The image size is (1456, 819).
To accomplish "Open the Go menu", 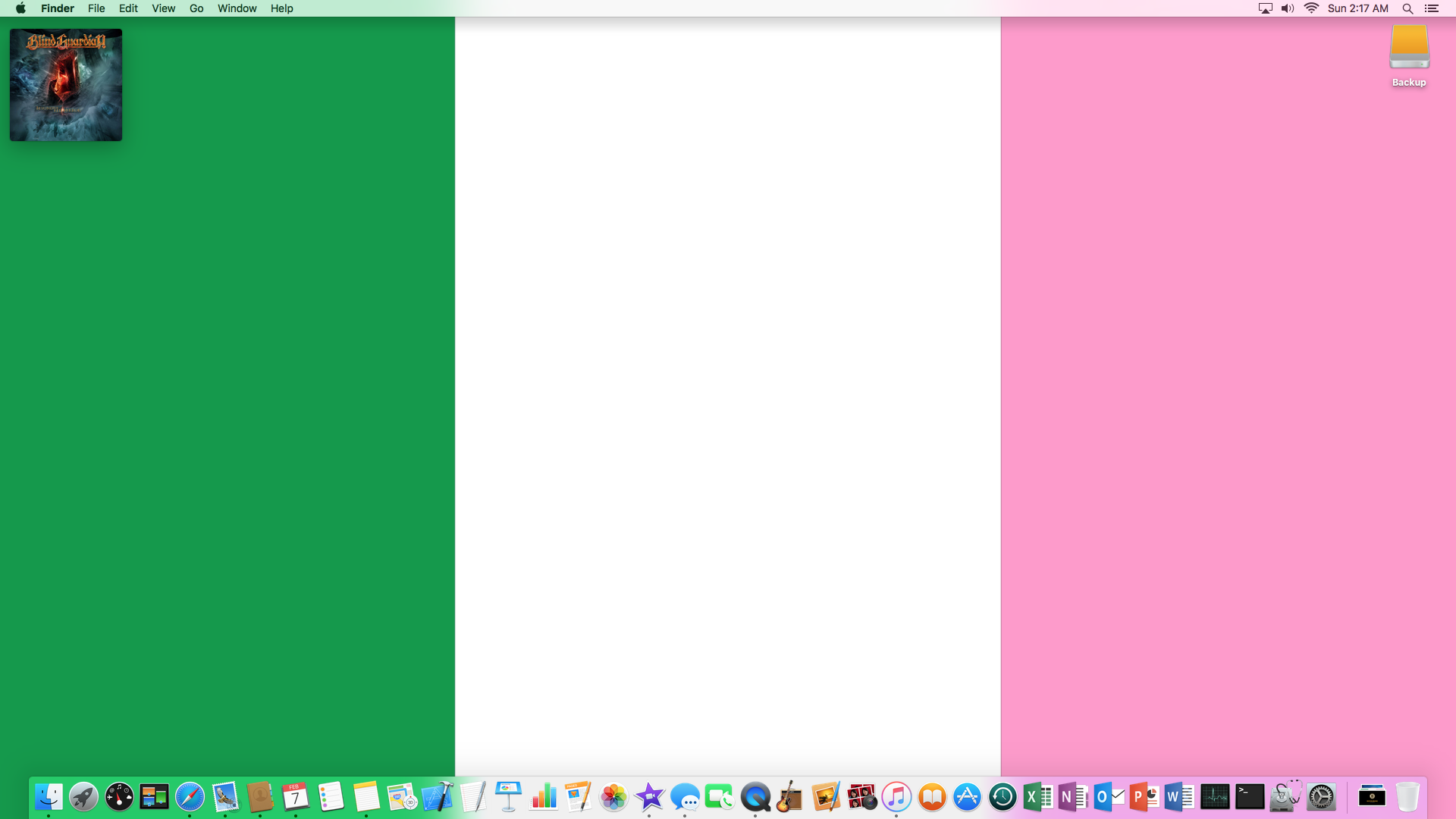I will [x=196, y=8].
